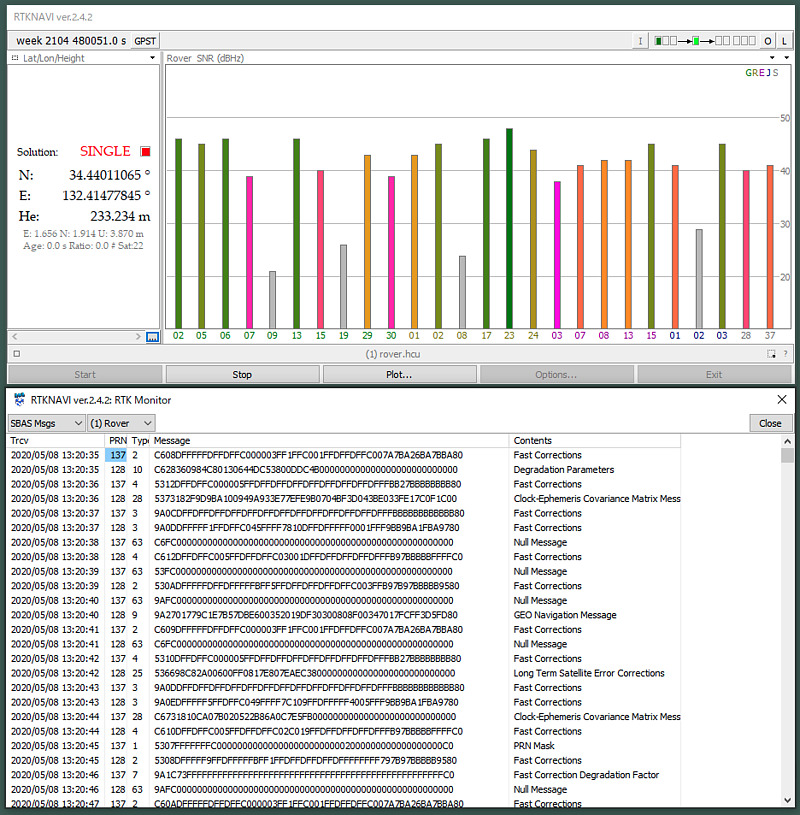Viewport: 800px width, 815px height.
Task: Click the Exit button
Action: (714, 374)
